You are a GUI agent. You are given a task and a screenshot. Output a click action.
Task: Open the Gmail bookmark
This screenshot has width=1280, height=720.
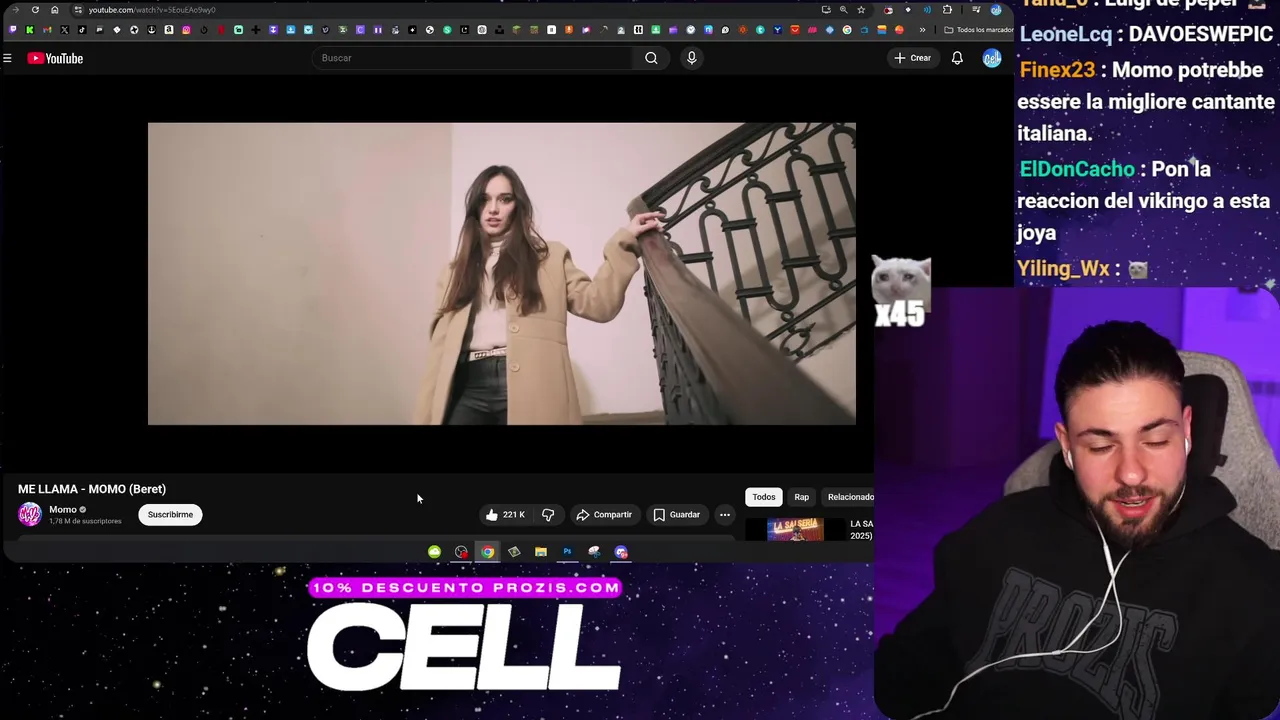(47, 30)
